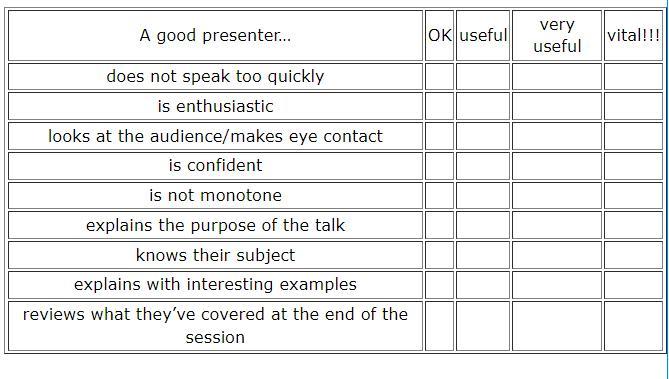Screen dimensions: 669x379
Task: Mark useful for 'reviews what they've covered' row
Action: point(483,326)
